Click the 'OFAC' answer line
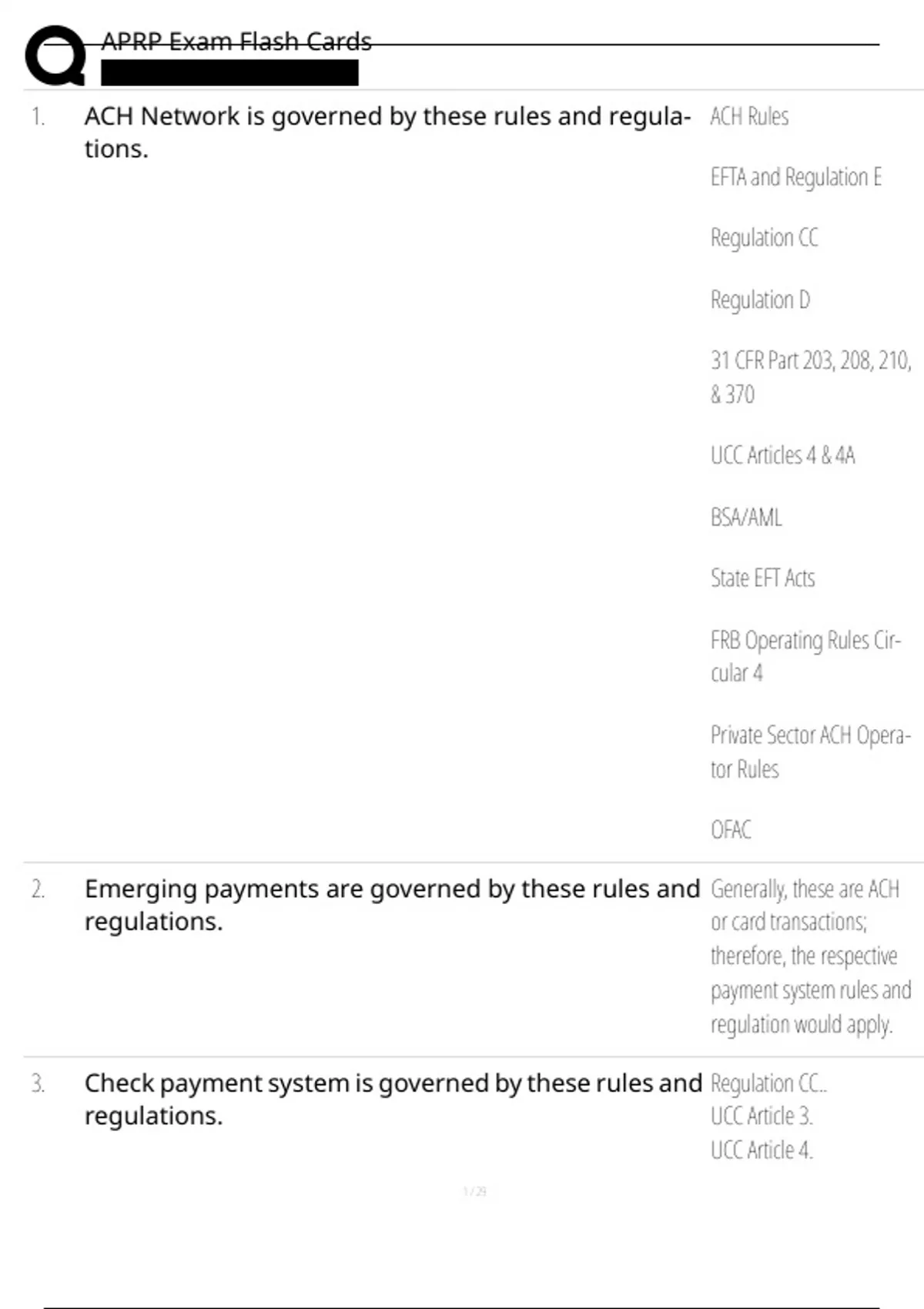 pyautogui.click(x=731, y=830)
